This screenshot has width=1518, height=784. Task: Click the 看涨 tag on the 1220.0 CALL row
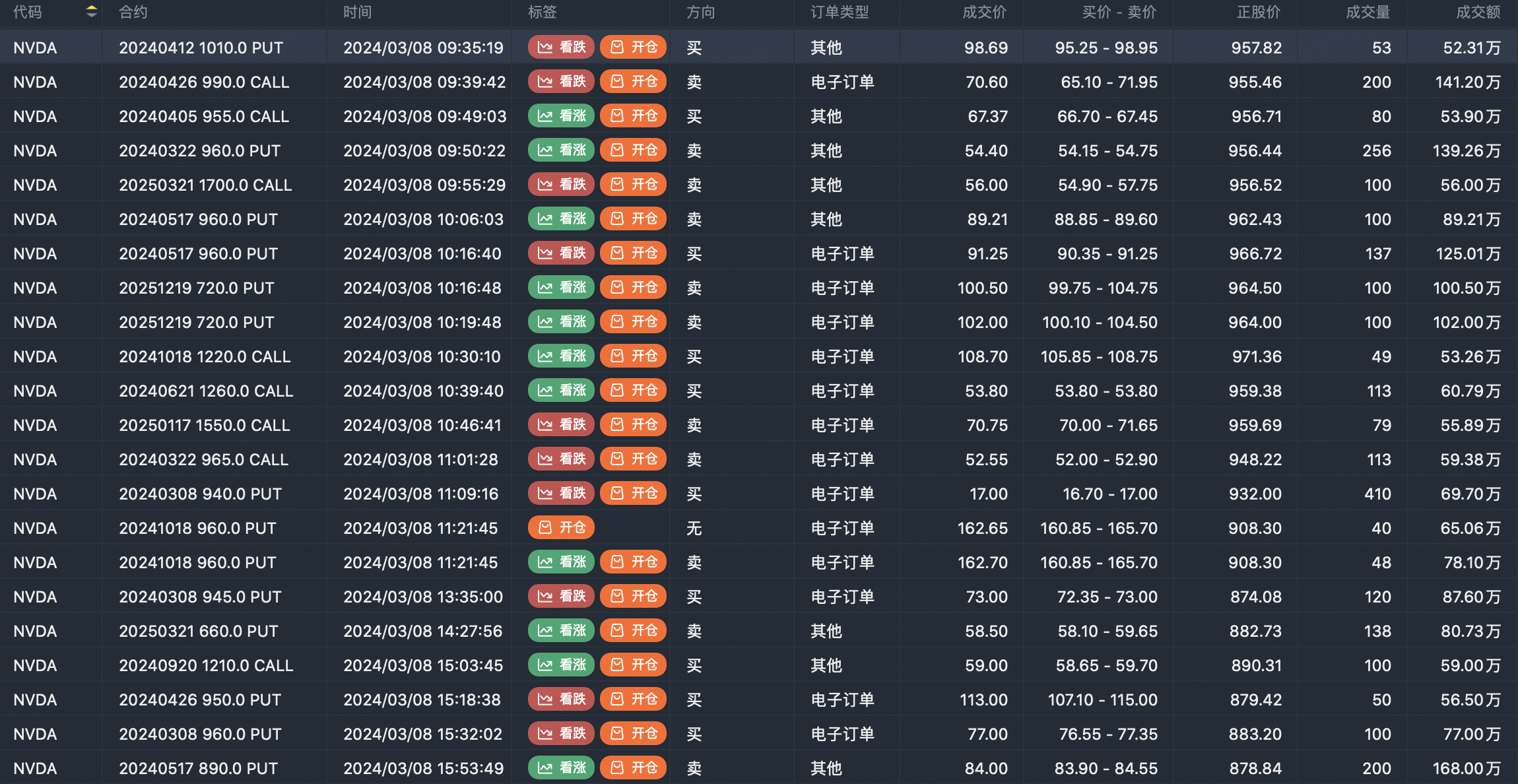562,356
